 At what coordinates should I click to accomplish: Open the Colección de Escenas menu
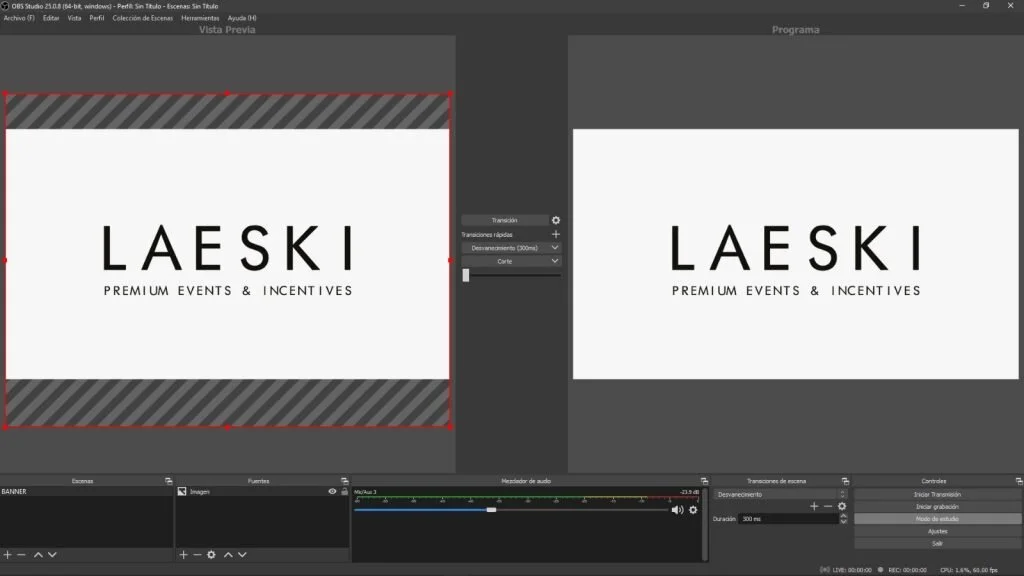coord(142,18)
